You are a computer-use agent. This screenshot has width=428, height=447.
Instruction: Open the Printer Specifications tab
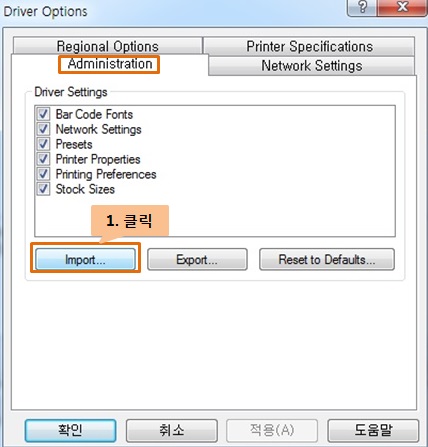[309, 46]
